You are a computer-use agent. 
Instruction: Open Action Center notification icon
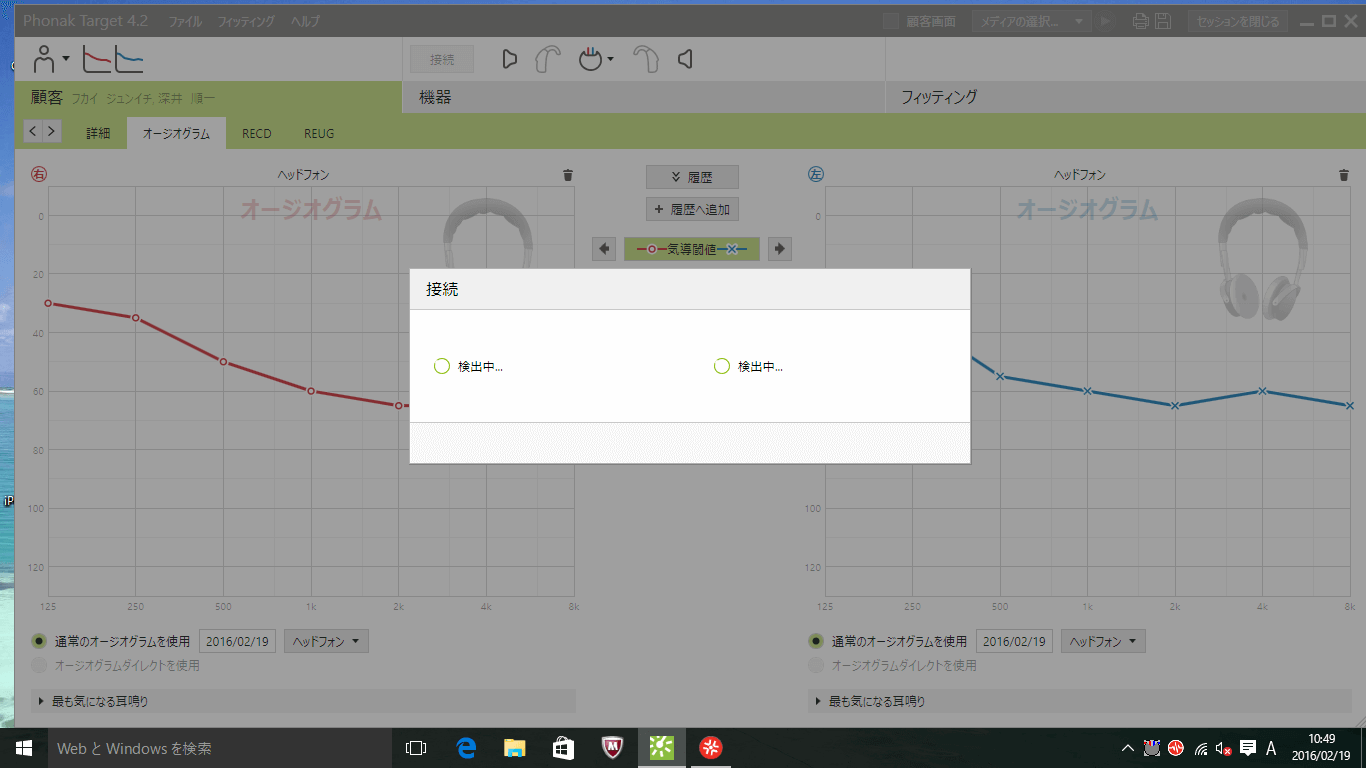click(1248, 748)
